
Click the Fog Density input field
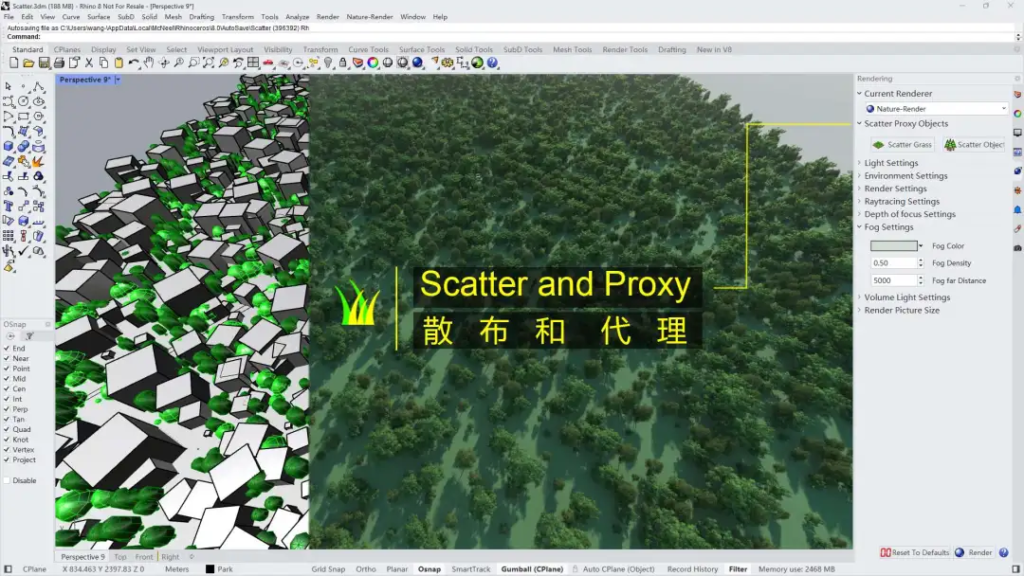(x=895, y=263)
